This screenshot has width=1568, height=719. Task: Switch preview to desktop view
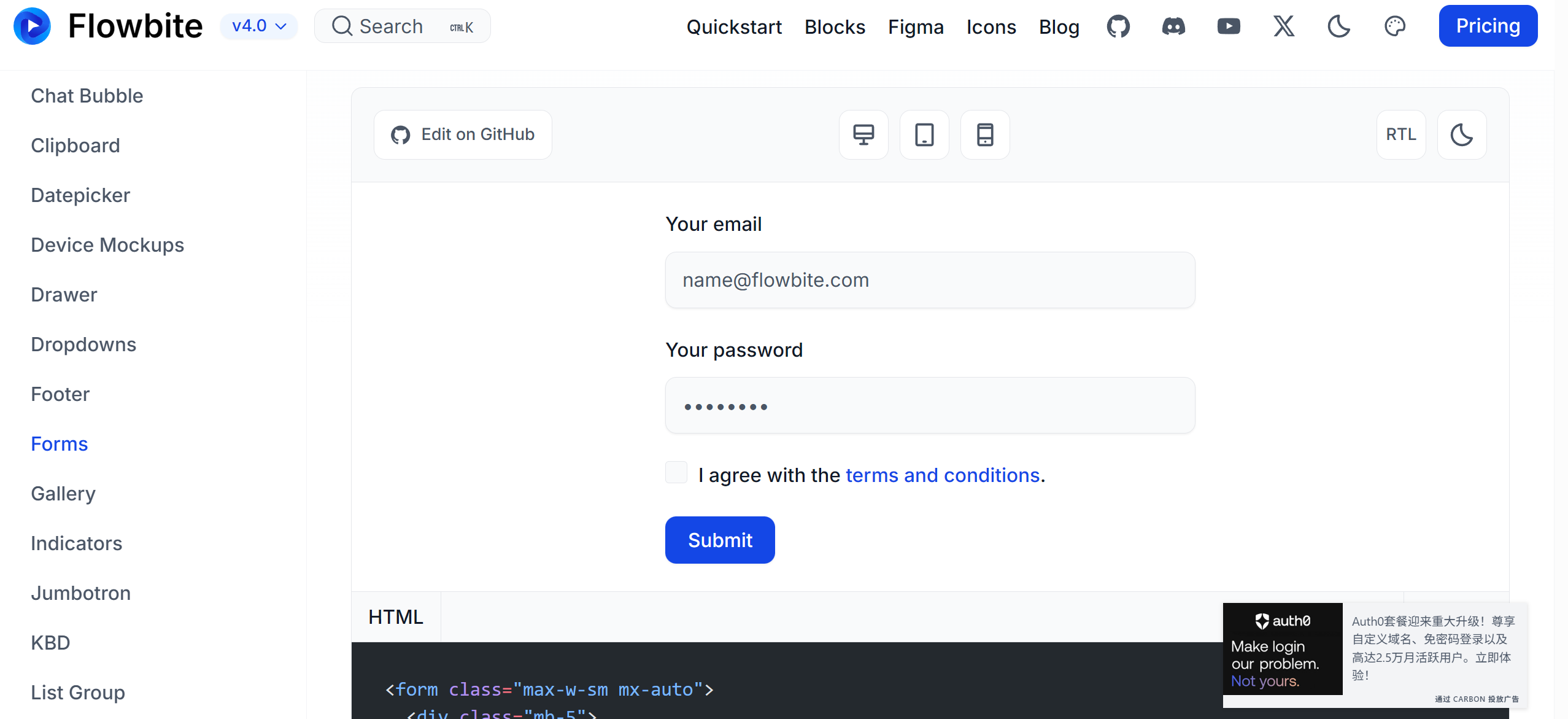[x=863, y=134]
